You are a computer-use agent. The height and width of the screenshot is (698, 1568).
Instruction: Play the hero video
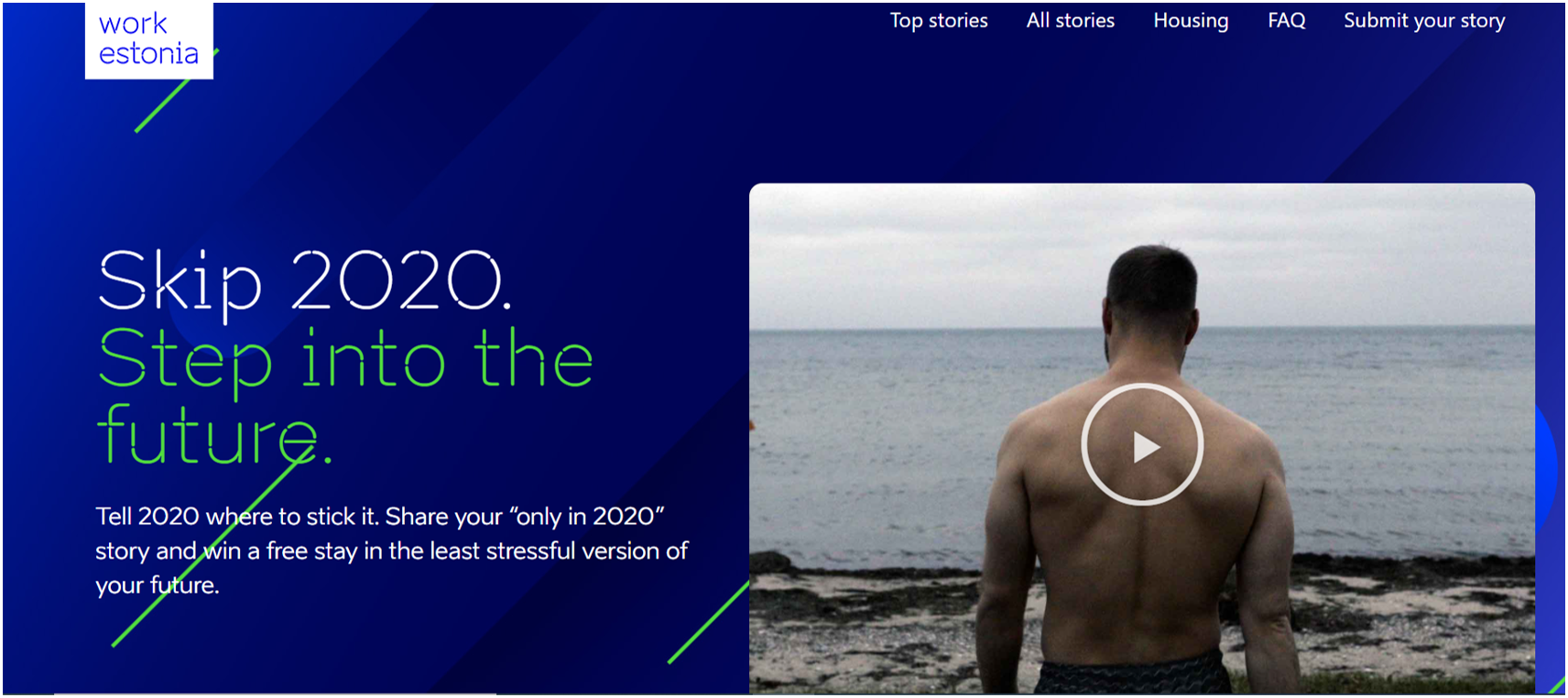coord(1142,444)
